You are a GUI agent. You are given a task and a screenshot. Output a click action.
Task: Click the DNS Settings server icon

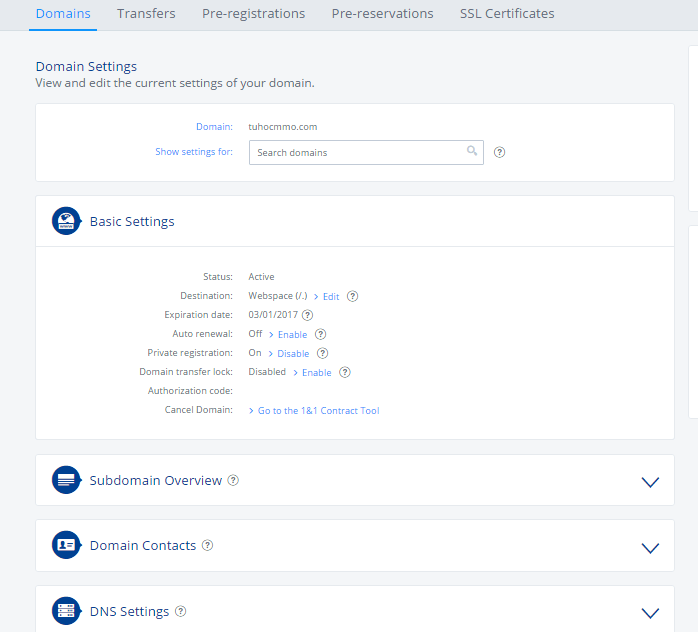click(x=66, y=611)
